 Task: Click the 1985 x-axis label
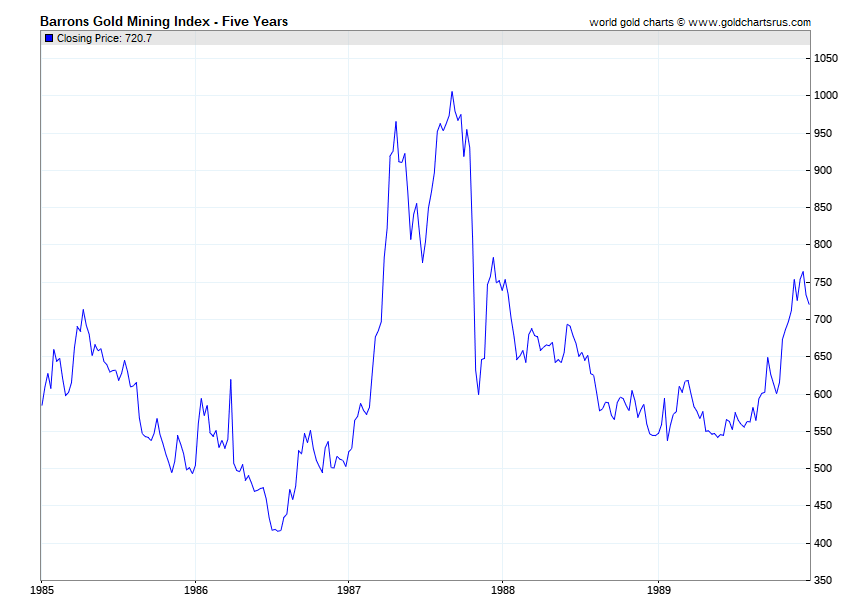tap(42, 590)
